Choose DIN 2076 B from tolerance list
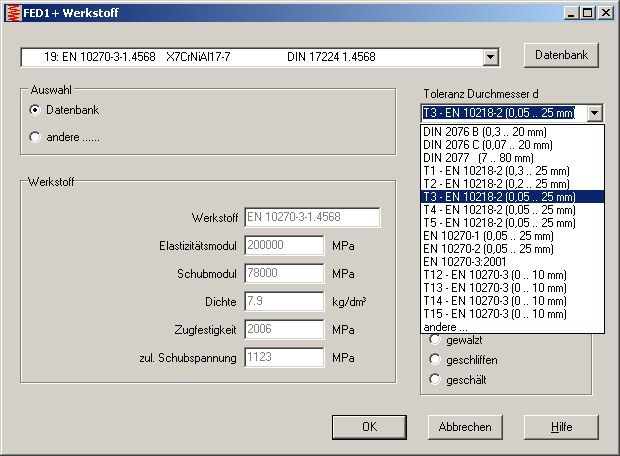The width and height of the screenshot is (620, 456). 486,132
